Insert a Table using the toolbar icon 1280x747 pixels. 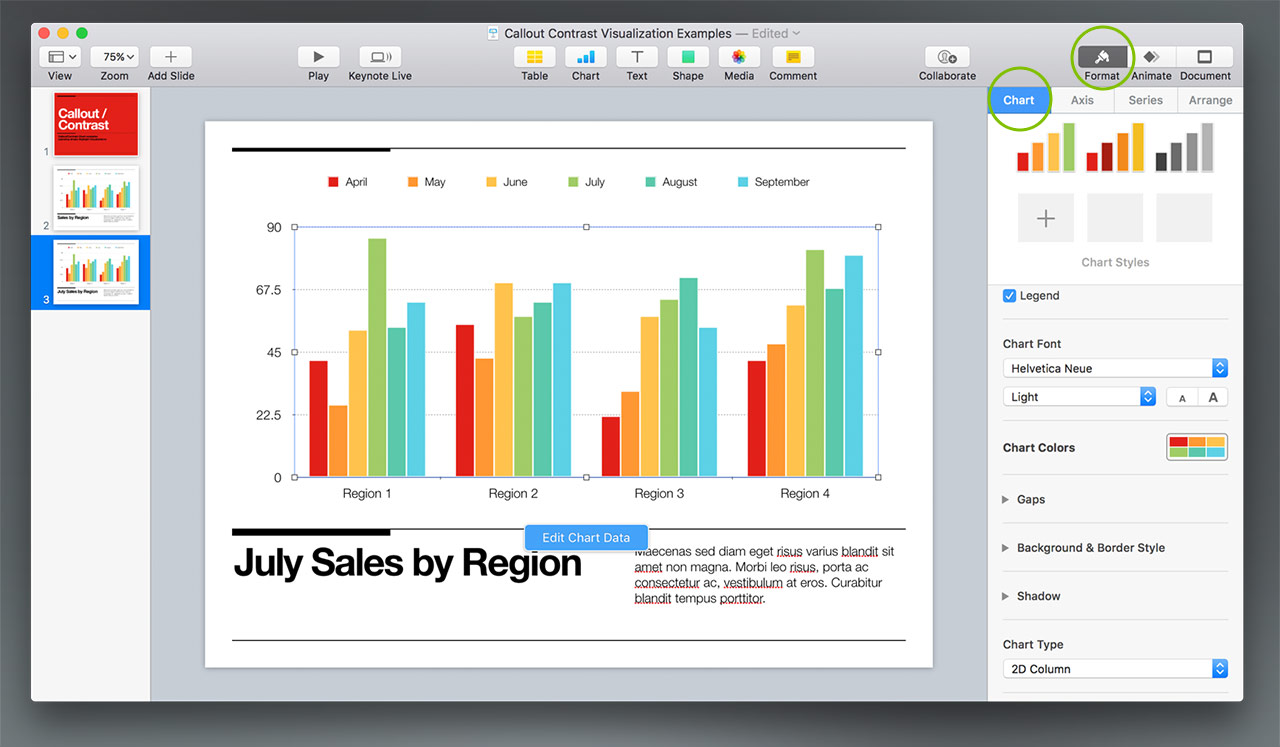535,58
